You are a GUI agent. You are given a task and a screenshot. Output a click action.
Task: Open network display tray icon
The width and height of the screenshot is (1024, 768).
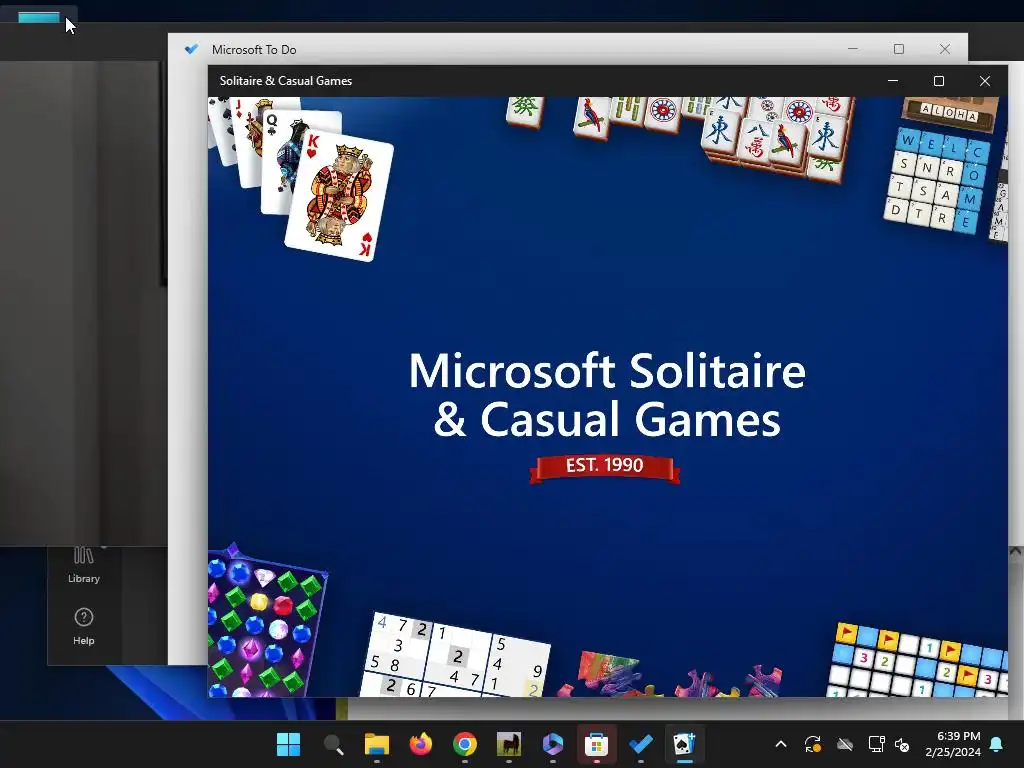876,744
